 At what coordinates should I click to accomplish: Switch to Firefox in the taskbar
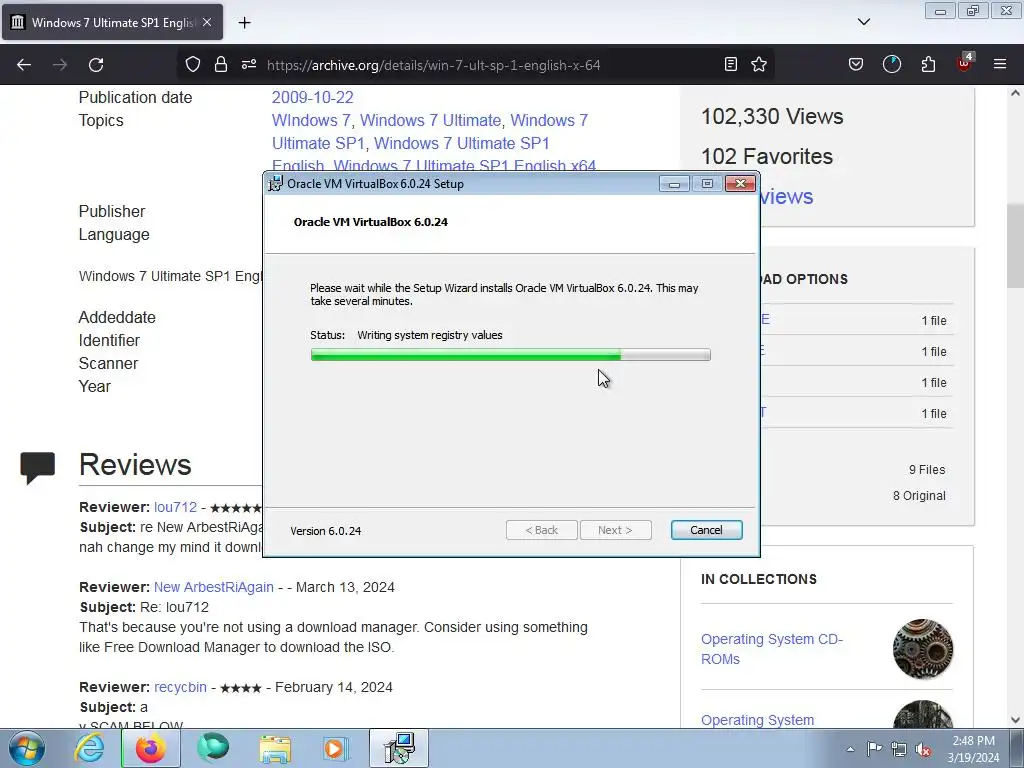(150, 748)
